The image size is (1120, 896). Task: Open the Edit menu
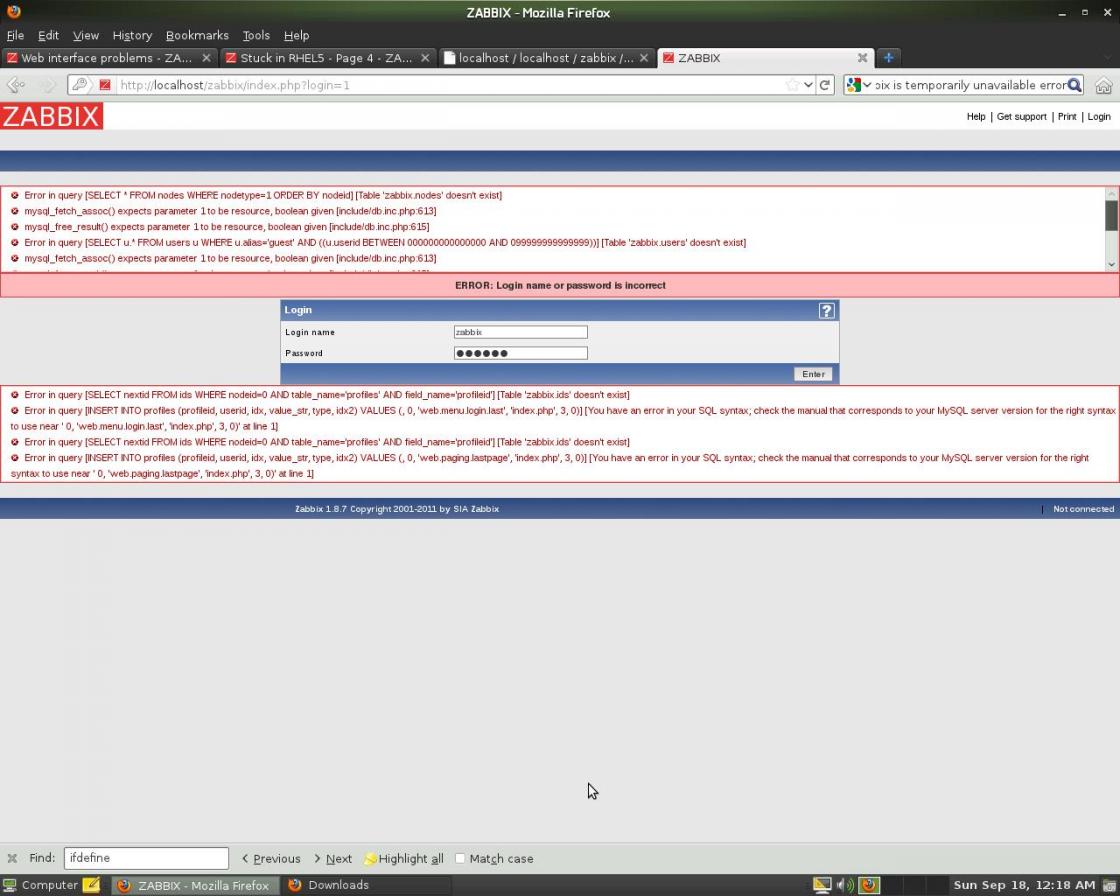pyautogui.click(x=48, y=35)
